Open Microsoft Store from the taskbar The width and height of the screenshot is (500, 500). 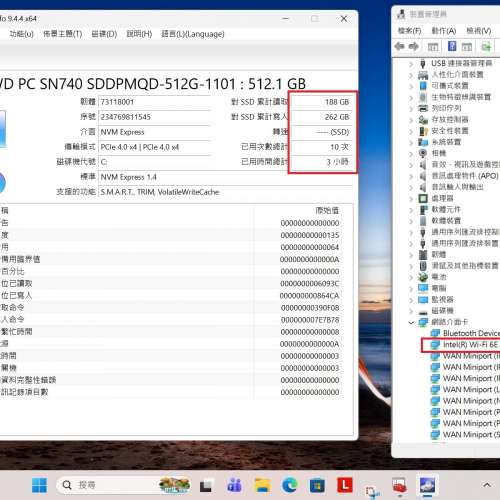pyautogui.click(x=317, y=485)
